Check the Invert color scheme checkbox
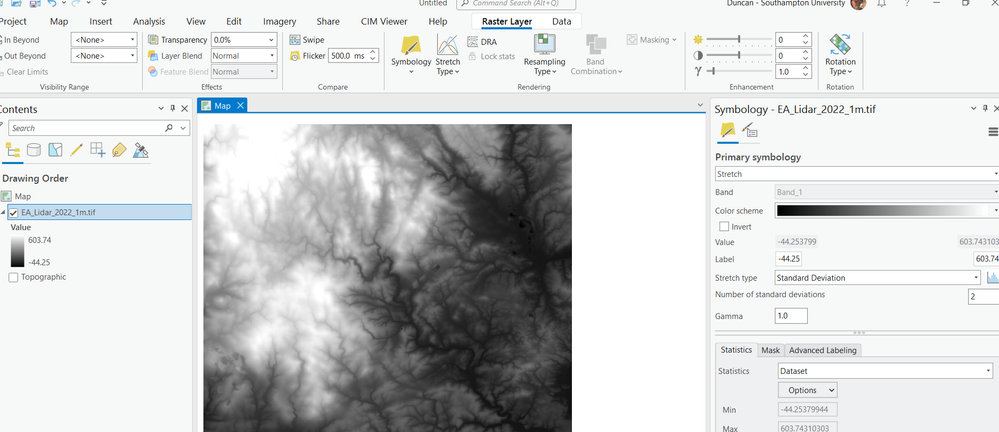Image resolution: width=999 pixels, height=432 pixels. pyautogui.click(x=724, y=227)
